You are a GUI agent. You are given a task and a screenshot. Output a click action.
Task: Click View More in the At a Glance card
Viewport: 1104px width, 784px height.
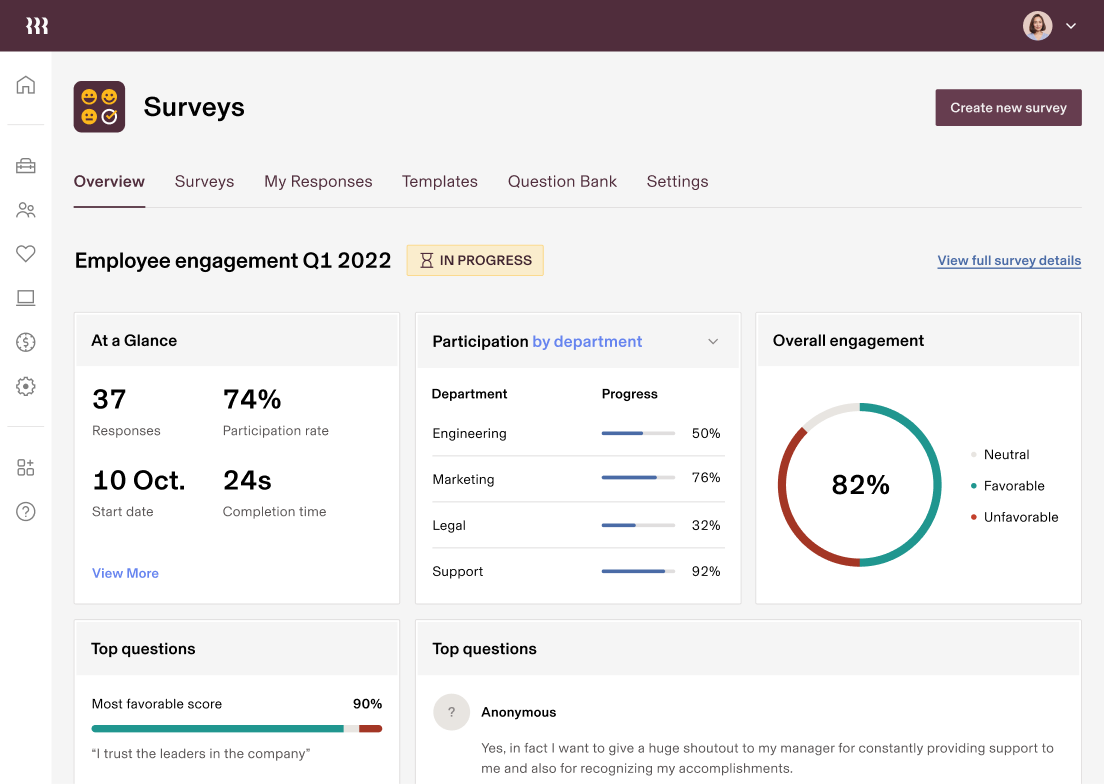pyautogui.click(x=125, y=572)
